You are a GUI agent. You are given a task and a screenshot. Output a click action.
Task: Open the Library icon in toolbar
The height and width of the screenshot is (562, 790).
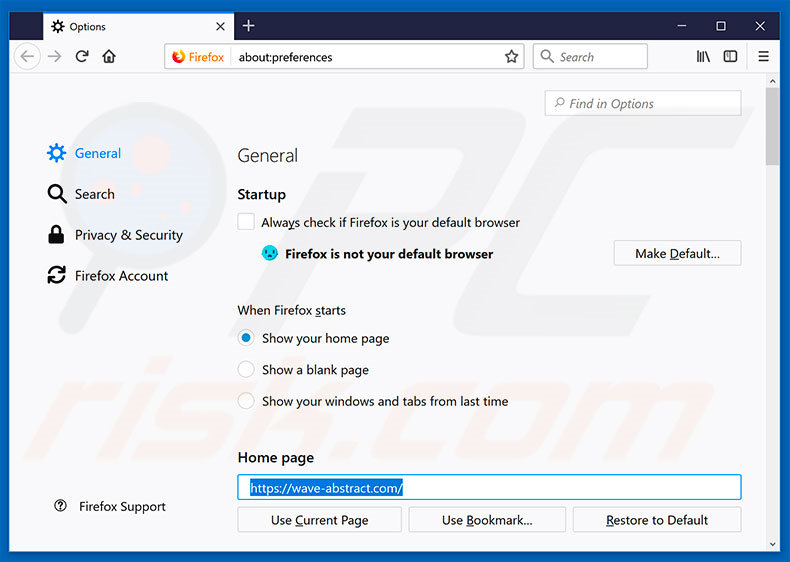[704, 57]
